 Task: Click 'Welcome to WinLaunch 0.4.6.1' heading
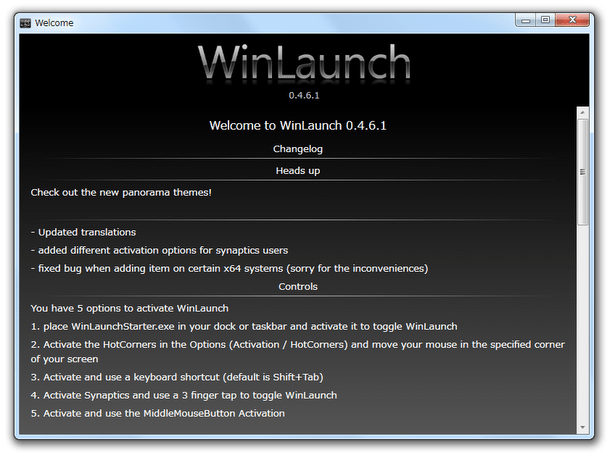(298, 126)
